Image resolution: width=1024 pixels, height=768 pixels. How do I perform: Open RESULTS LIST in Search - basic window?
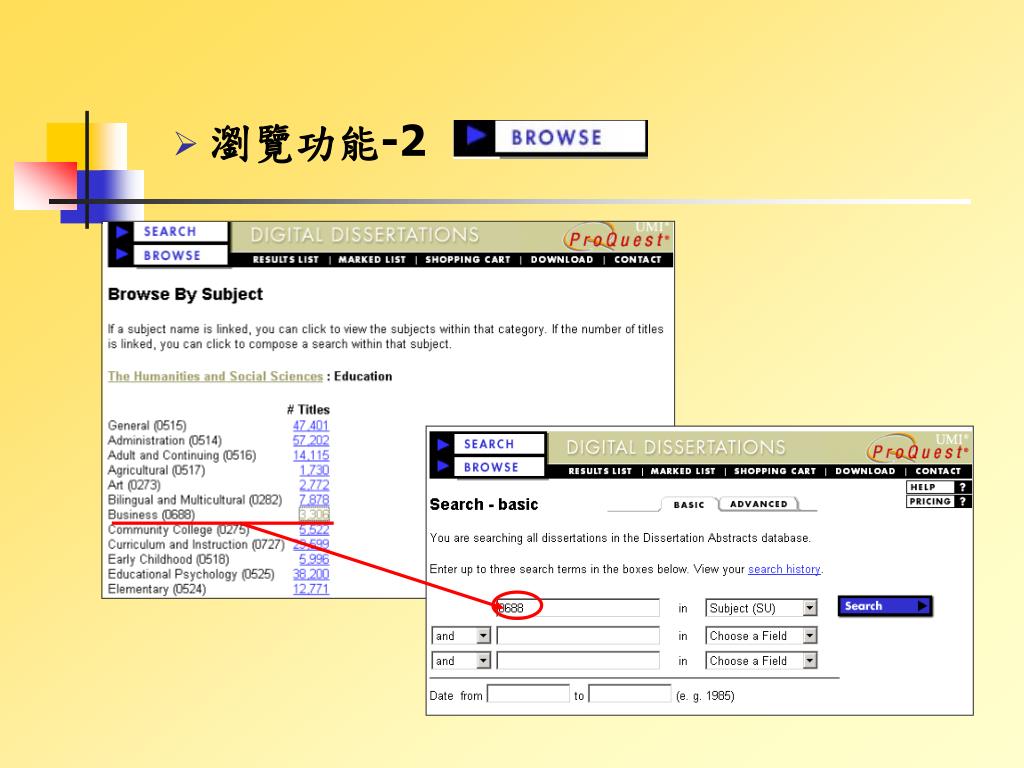600,471
